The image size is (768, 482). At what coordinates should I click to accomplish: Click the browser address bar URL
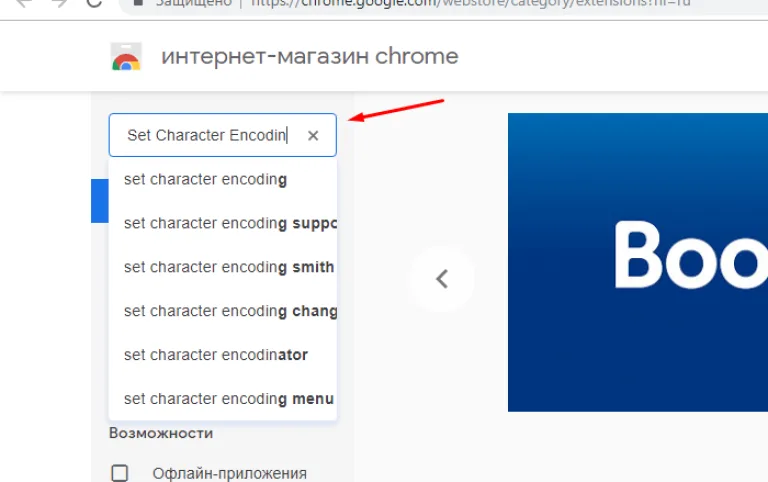pyautogui.click(x=470, y=3)
